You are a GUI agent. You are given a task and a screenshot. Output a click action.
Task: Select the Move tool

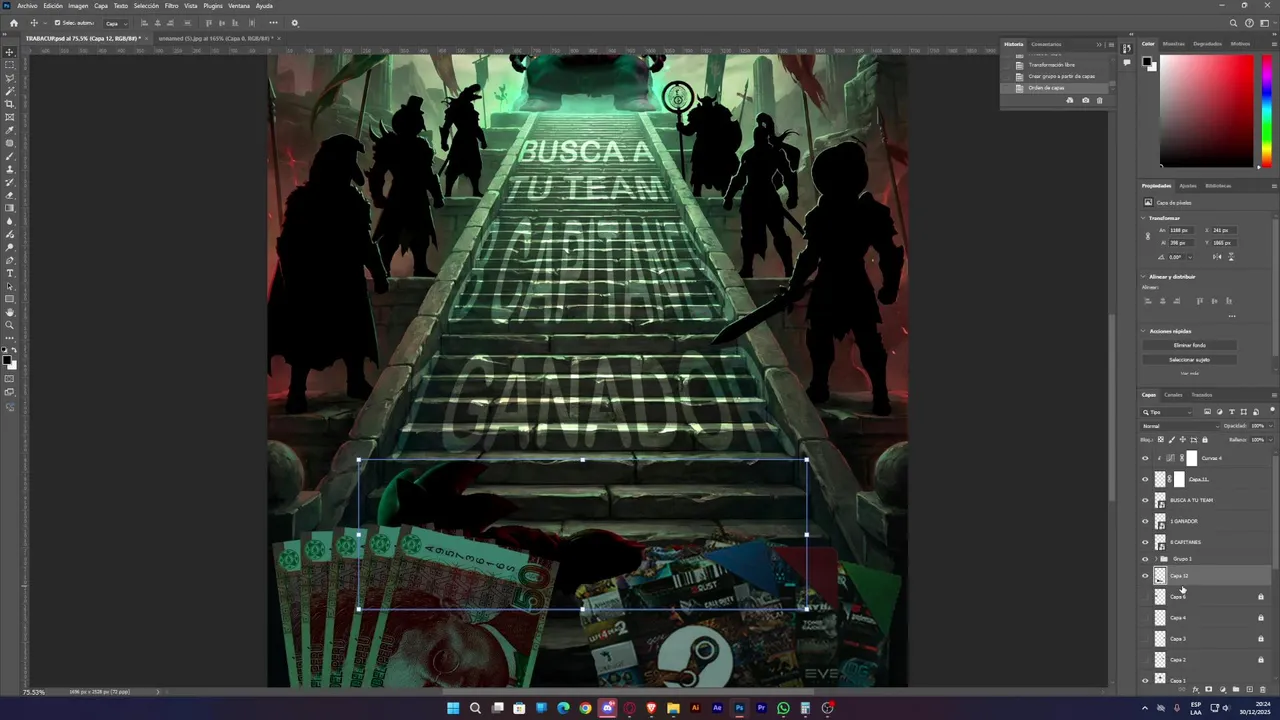(x=10, y=52)
